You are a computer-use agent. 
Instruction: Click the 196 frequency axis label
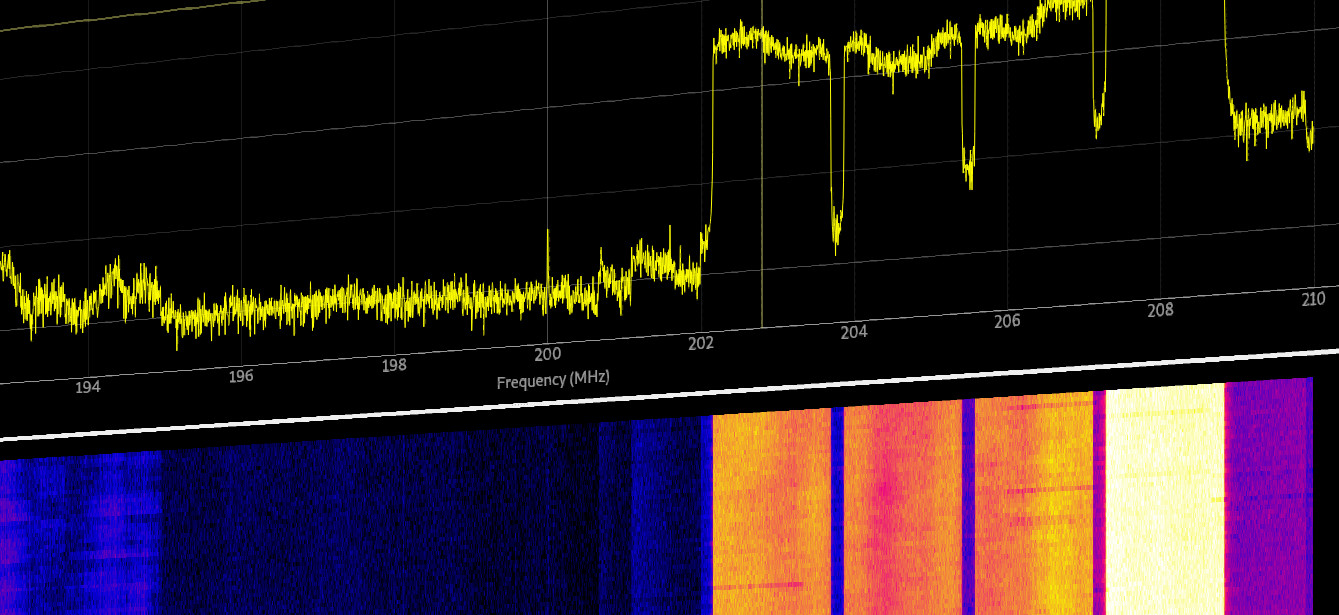[241, 376]
